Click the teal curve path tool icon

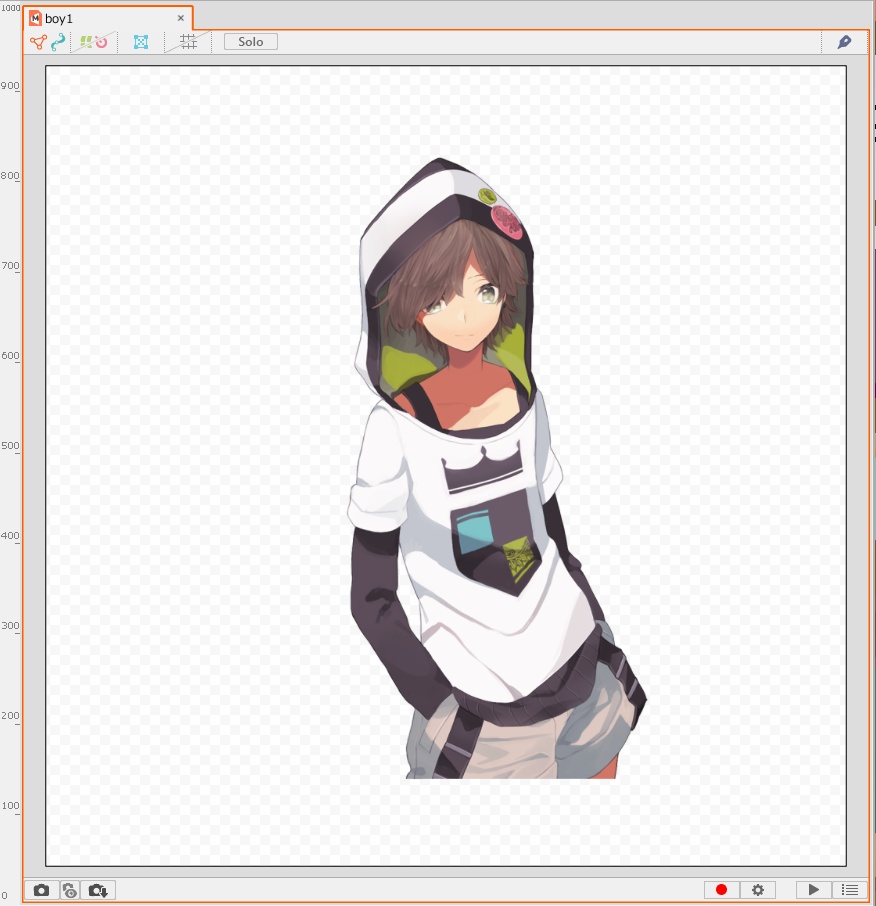[58, 42]
